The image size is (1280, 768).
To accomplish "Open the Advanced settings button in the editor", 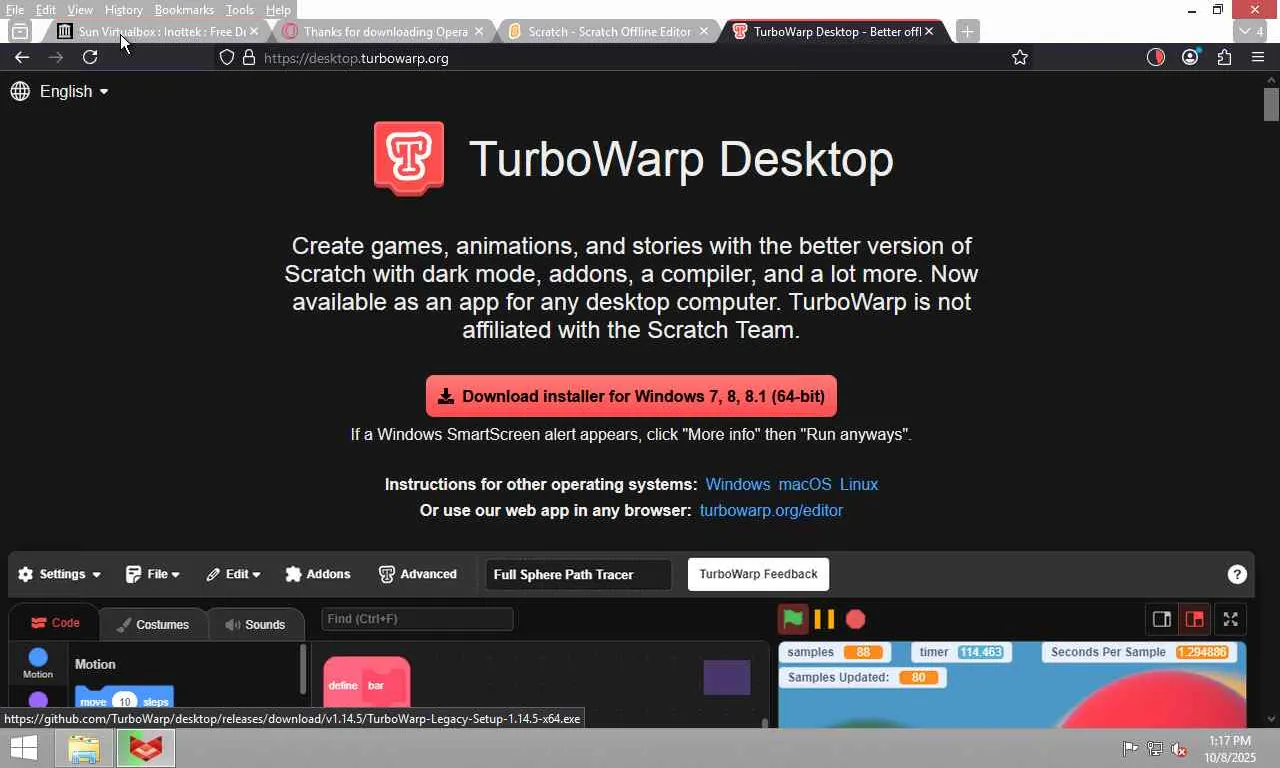I will point(418,574).
